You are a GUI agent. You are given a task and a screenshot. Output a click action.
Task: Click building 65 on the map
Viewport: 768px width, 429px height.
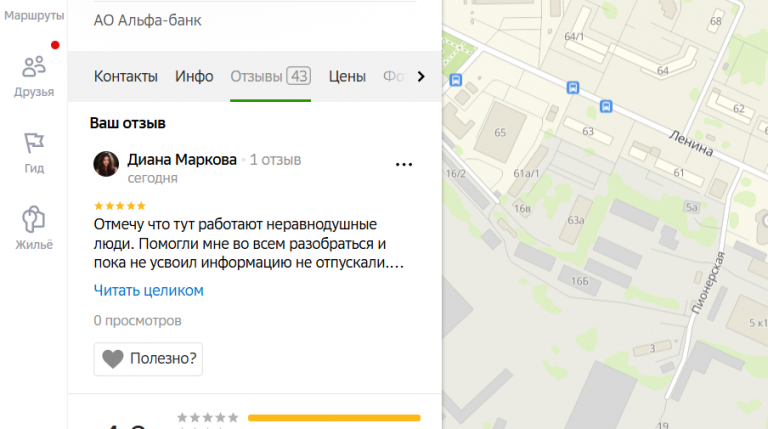[x=500, y=132]
